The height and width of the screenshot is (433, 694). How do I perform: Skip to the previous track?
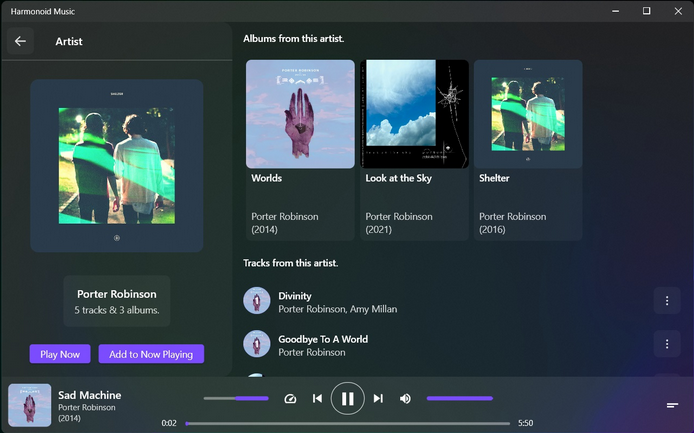coord(317,398)
